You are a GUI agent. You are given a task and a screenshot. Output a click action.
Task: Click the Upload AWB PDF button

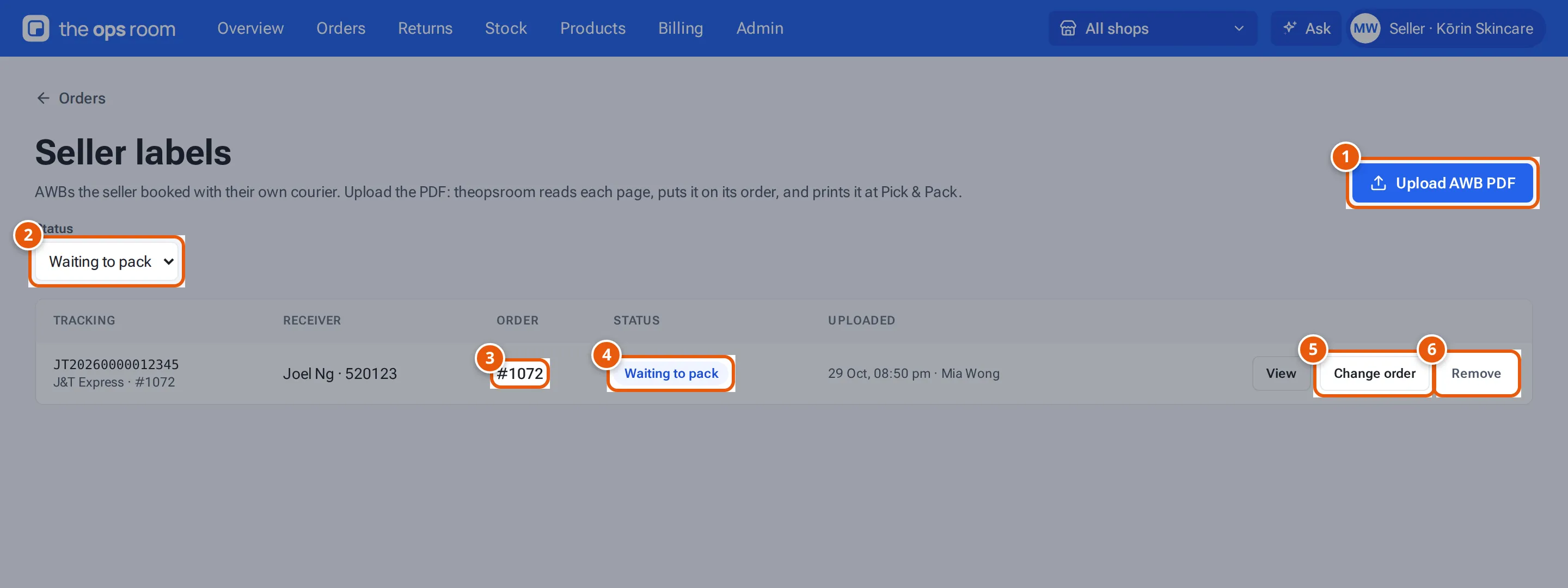1442,183
